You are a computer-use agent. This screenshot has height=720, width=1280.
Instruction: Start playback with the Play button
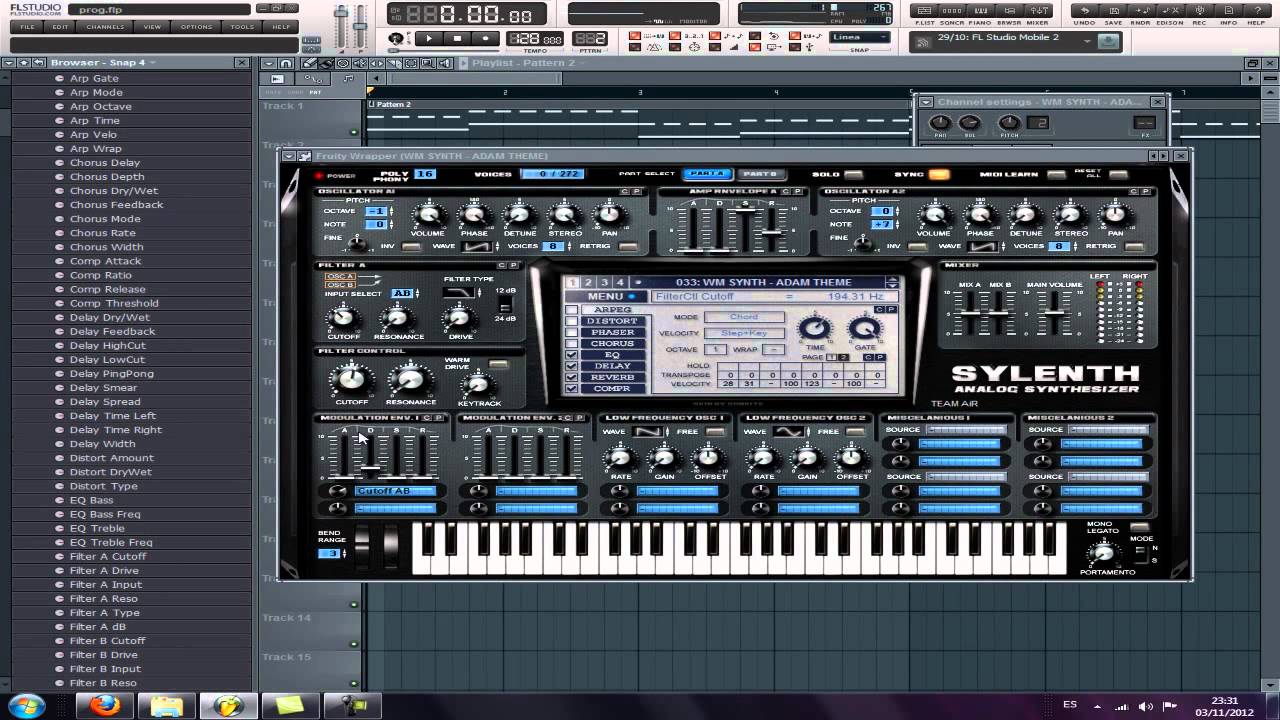pyautogui.click(x=429, y=39)
